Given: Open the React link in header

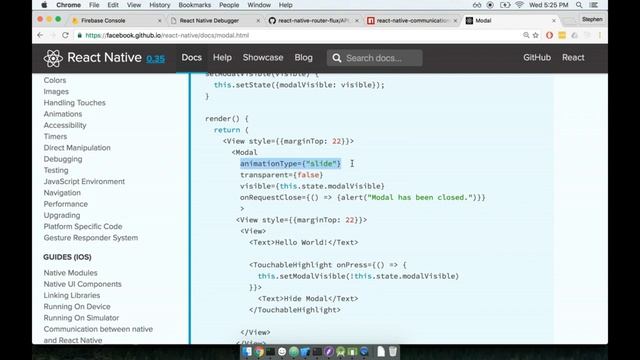Looking at the screenshot, I should pyautogui.click(x=573, y=58).
